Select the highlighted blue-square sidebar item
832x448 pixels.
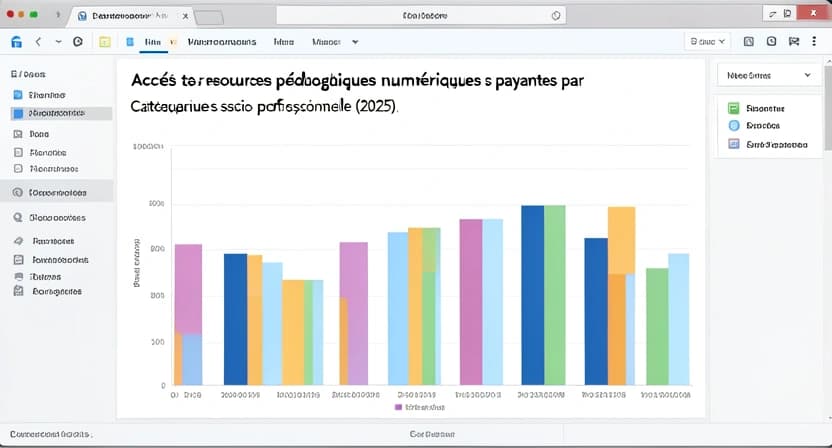pos(62,113)
